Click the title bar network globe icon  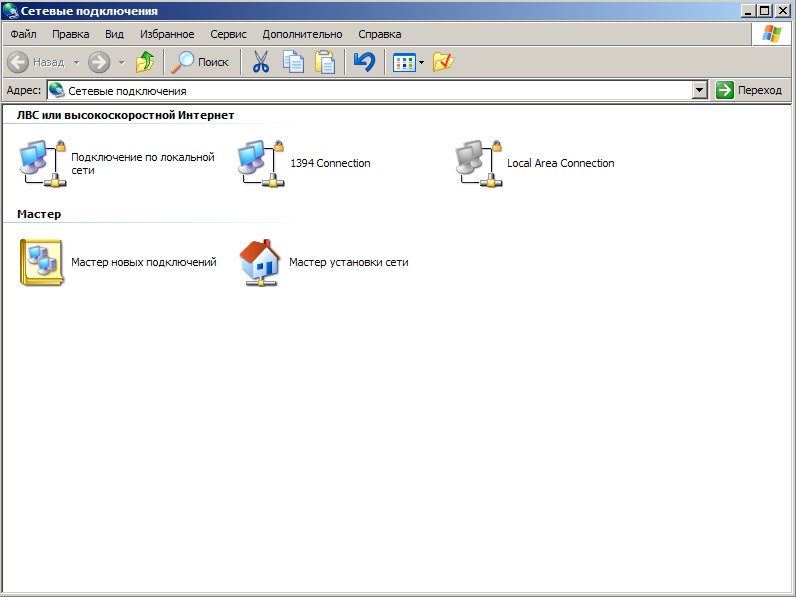point(10,10)
